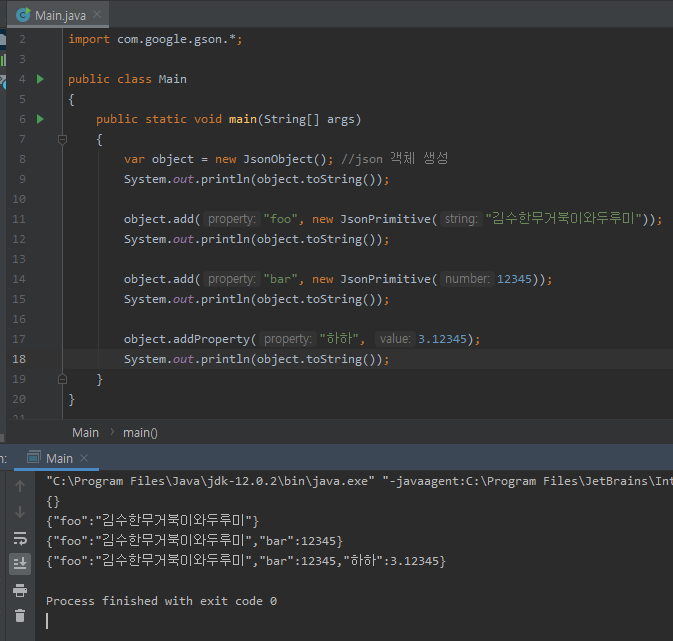Click the fold end marker at line 19
673x641 pixels.
62,379
